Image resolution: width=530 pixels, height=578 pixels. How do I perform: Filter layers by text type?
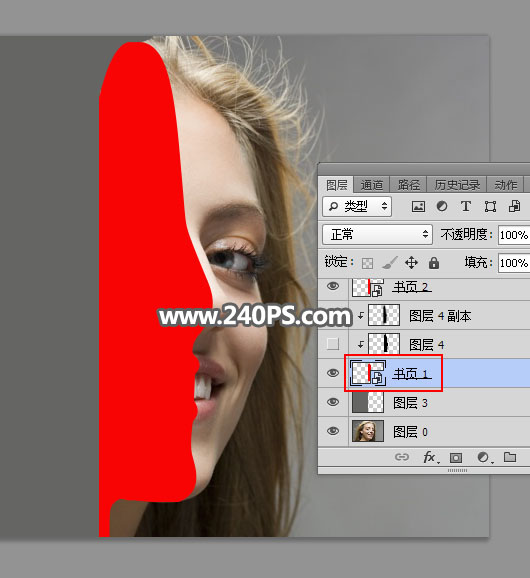pos(466,206)
